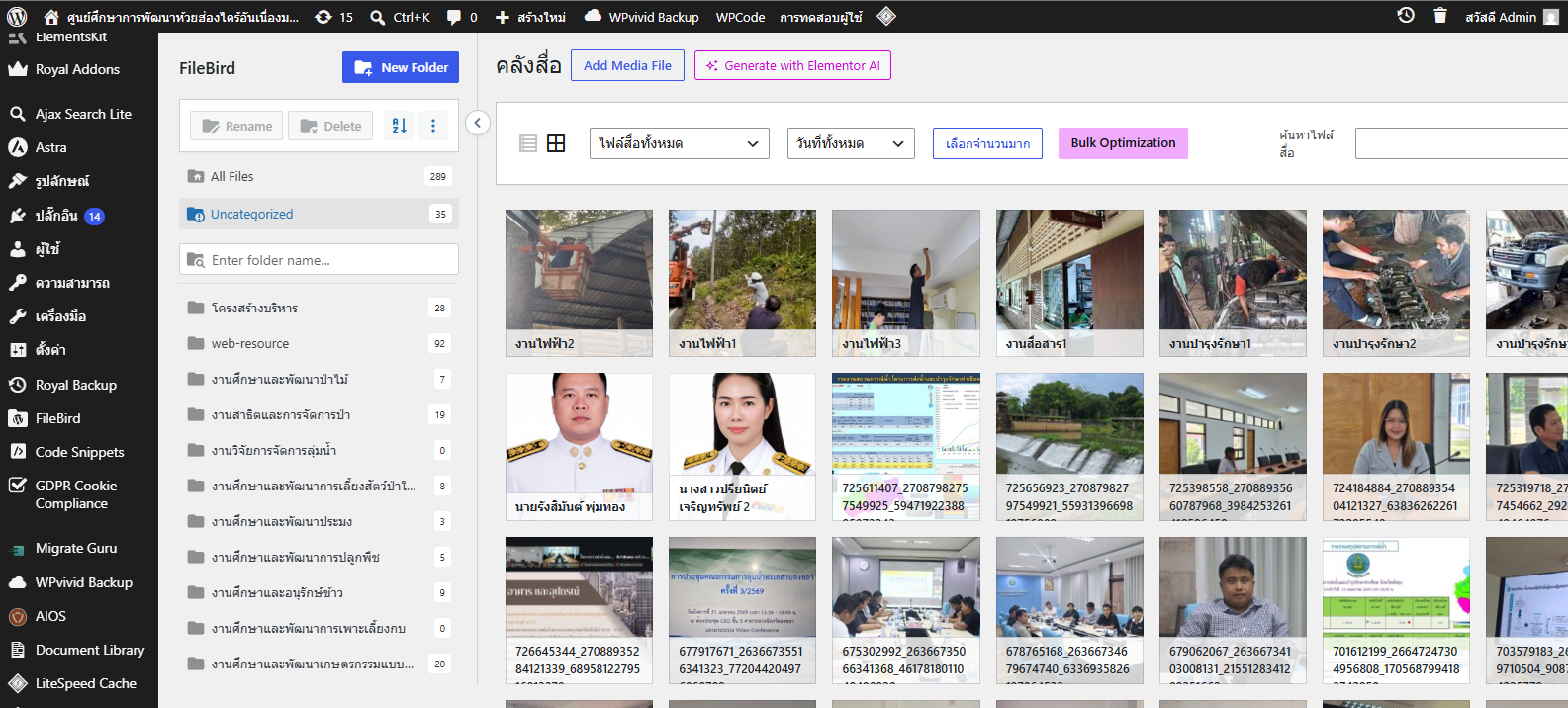Screen dimensions: 1568x708
Task: Open the media type filter dropdown
Action: tap(680, 143)
